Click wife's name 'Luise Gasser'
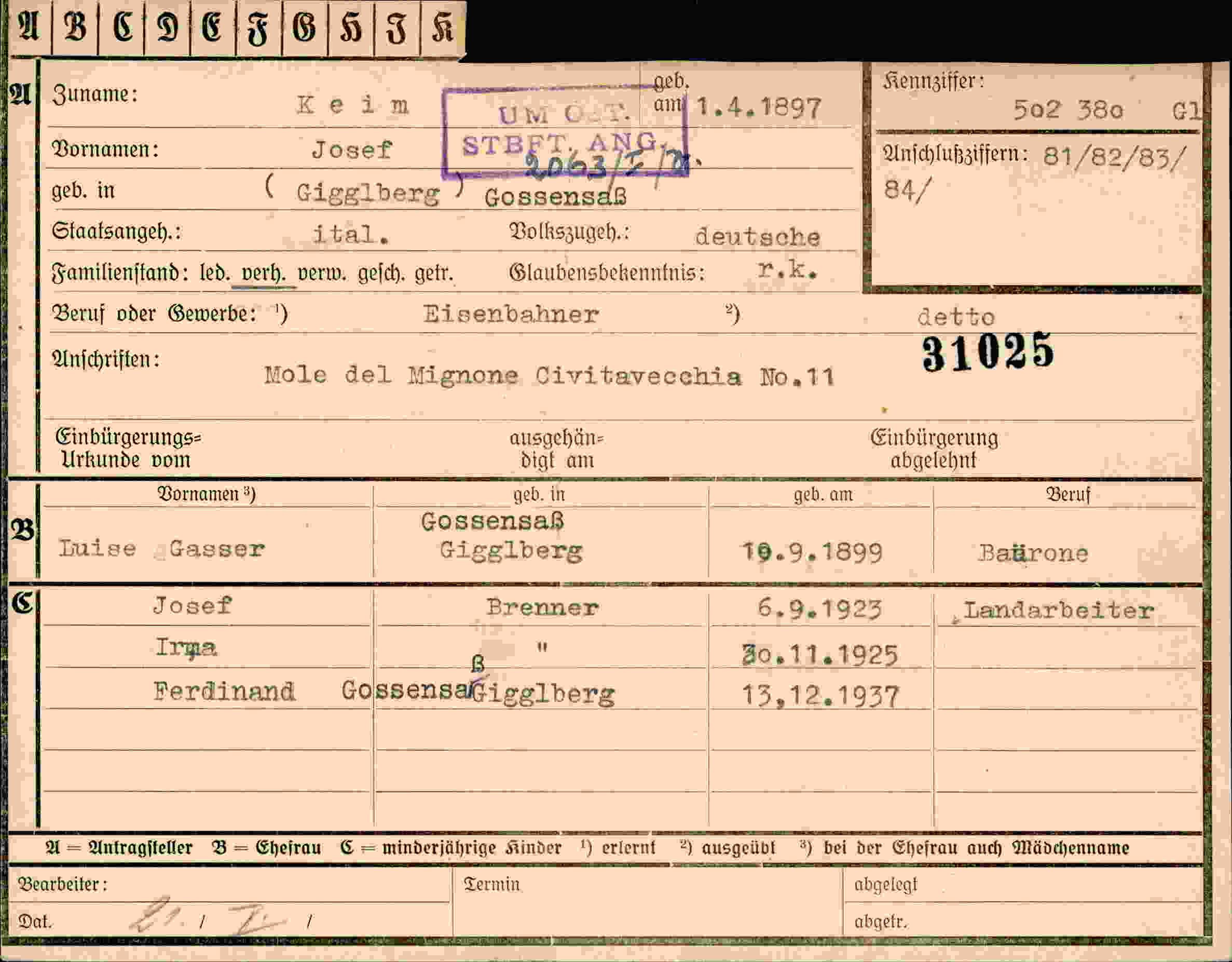This screenshot has width=1232, height=962. (162, 548)
